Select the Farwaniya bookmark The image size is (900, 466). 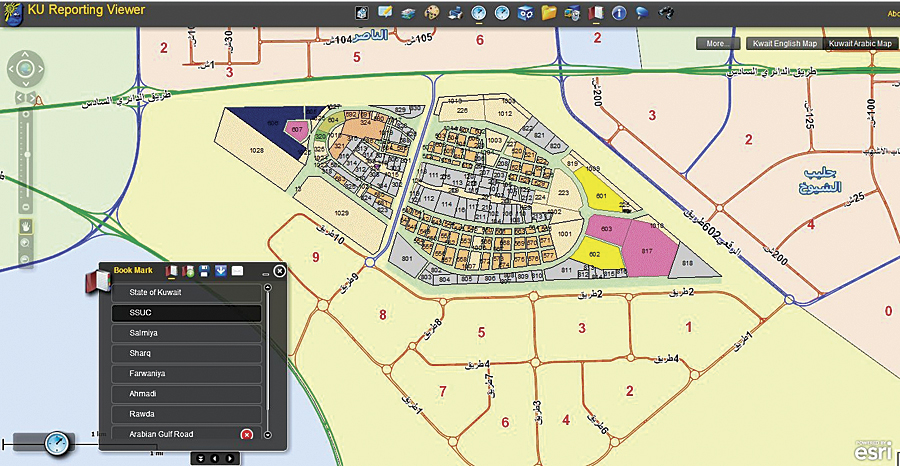pyautogui.click(x=187, y=374)
